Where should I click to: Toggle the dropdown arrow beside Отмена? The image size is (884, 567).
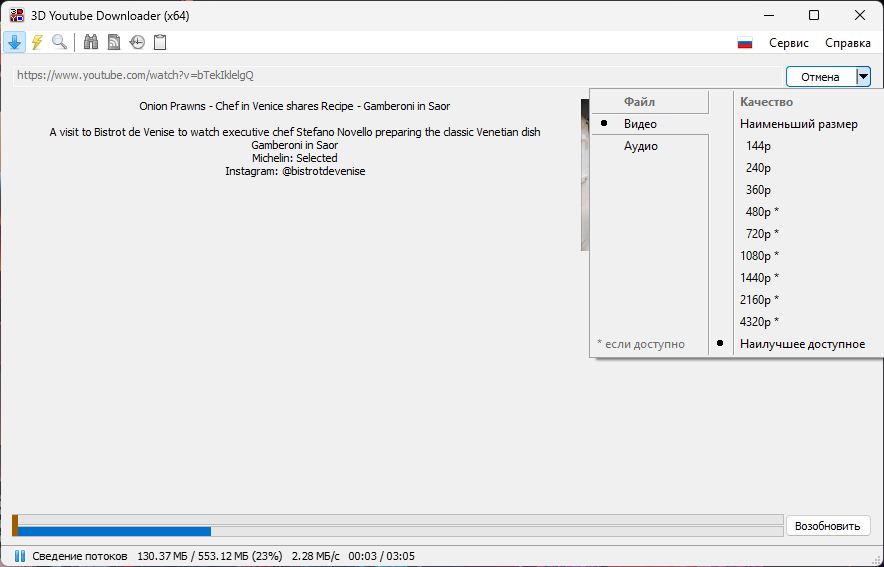(863, 77)
